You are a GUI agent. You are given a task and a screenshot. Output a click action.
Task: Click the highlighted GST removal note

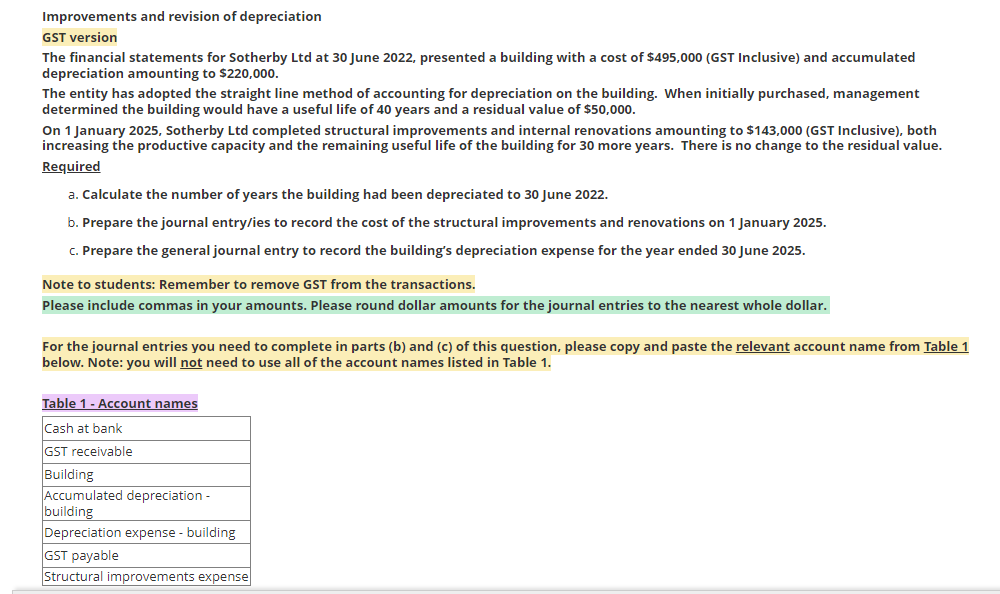coord(258,284)
